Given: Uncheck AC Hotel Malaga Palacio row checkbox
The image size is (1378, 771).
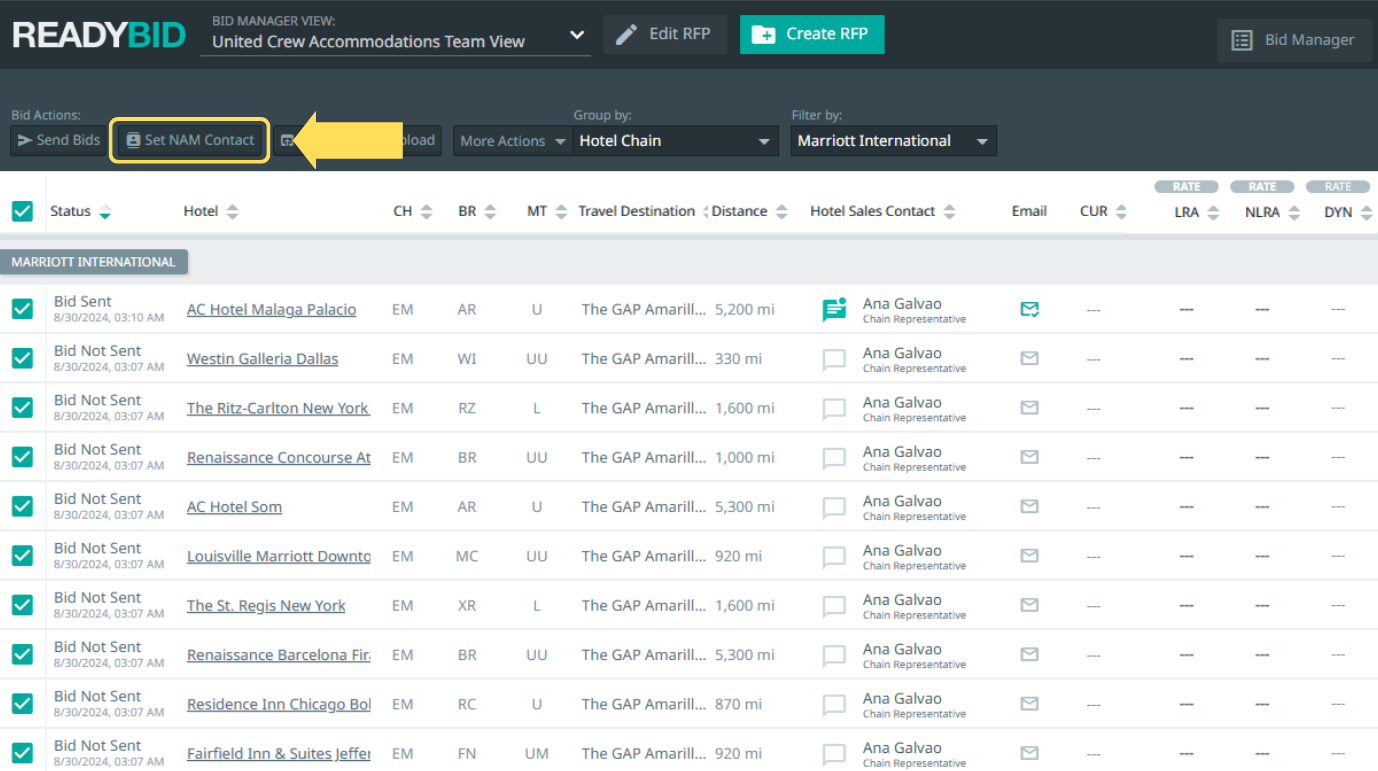Looking at the screenshot, I should [22, 309].
